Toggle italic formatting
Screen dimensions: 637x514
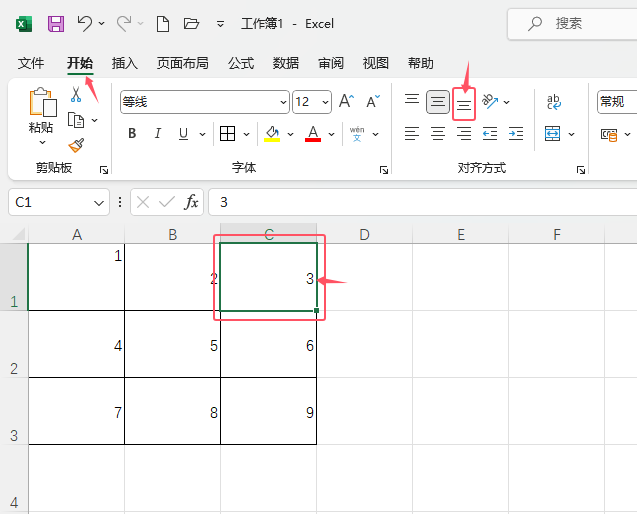pos(158,134)
